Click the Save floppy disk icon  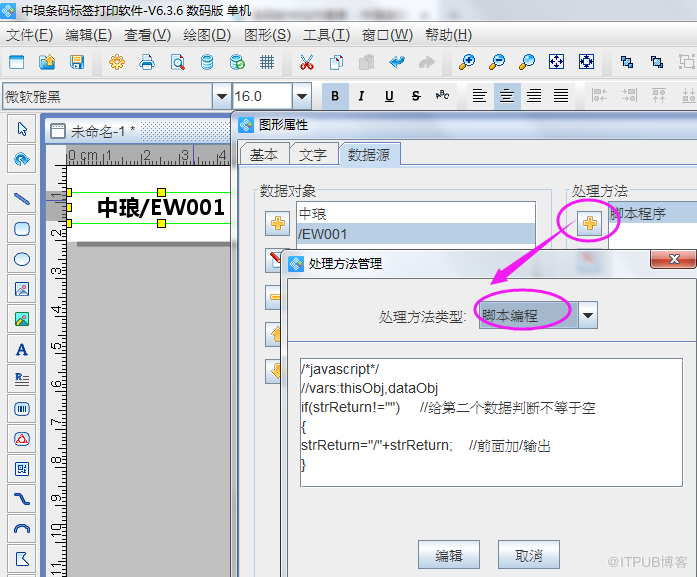tap(77, 62)
